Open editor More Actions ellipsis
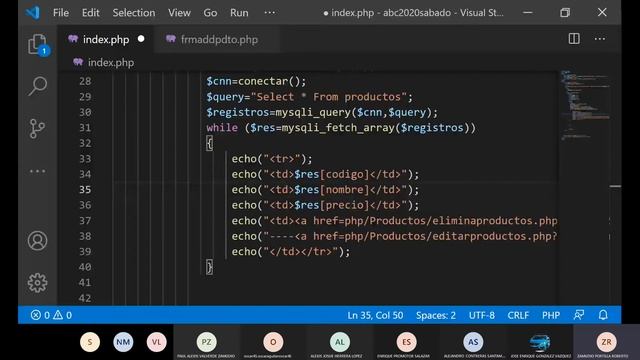The width and height of the screenshot is (640, 360). [600, 39]
